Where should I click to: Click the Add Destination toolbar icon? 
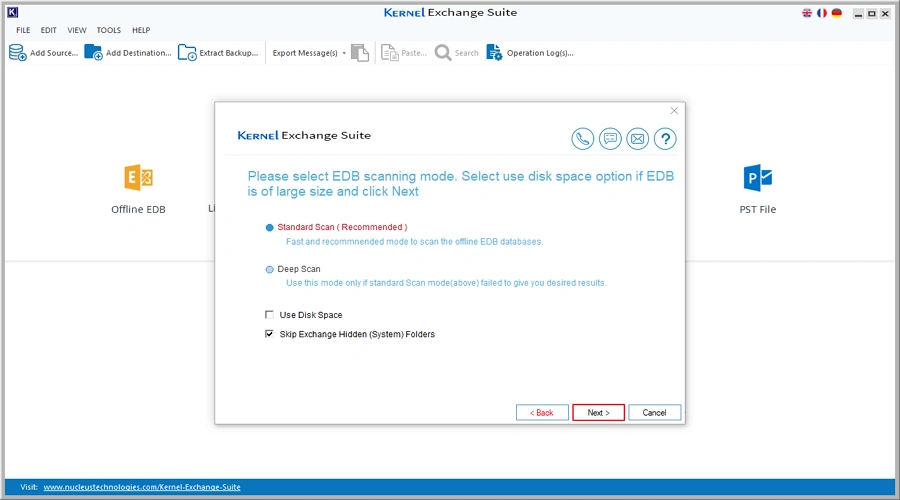point(93,53)
